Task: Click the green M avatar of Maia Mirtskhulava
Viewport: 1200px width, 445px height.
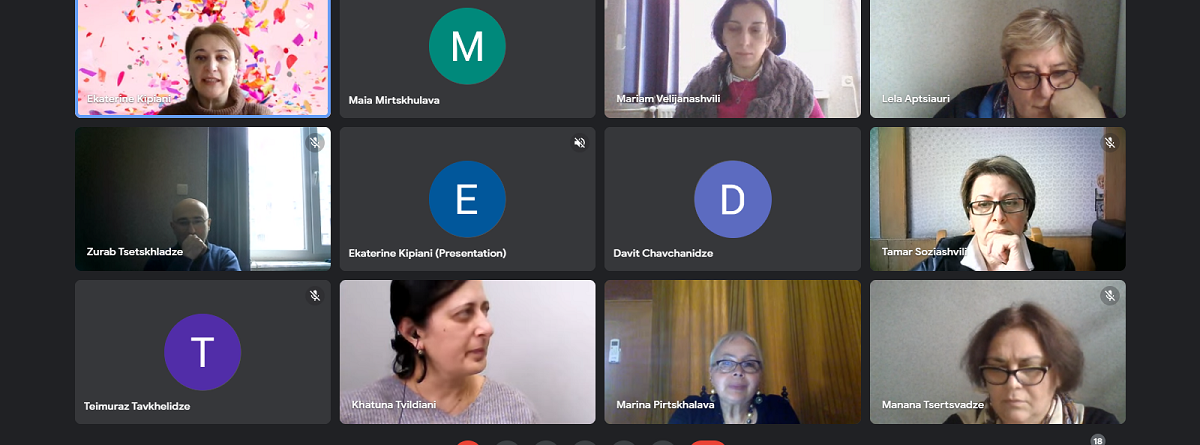Action: (x=467, y=46)
